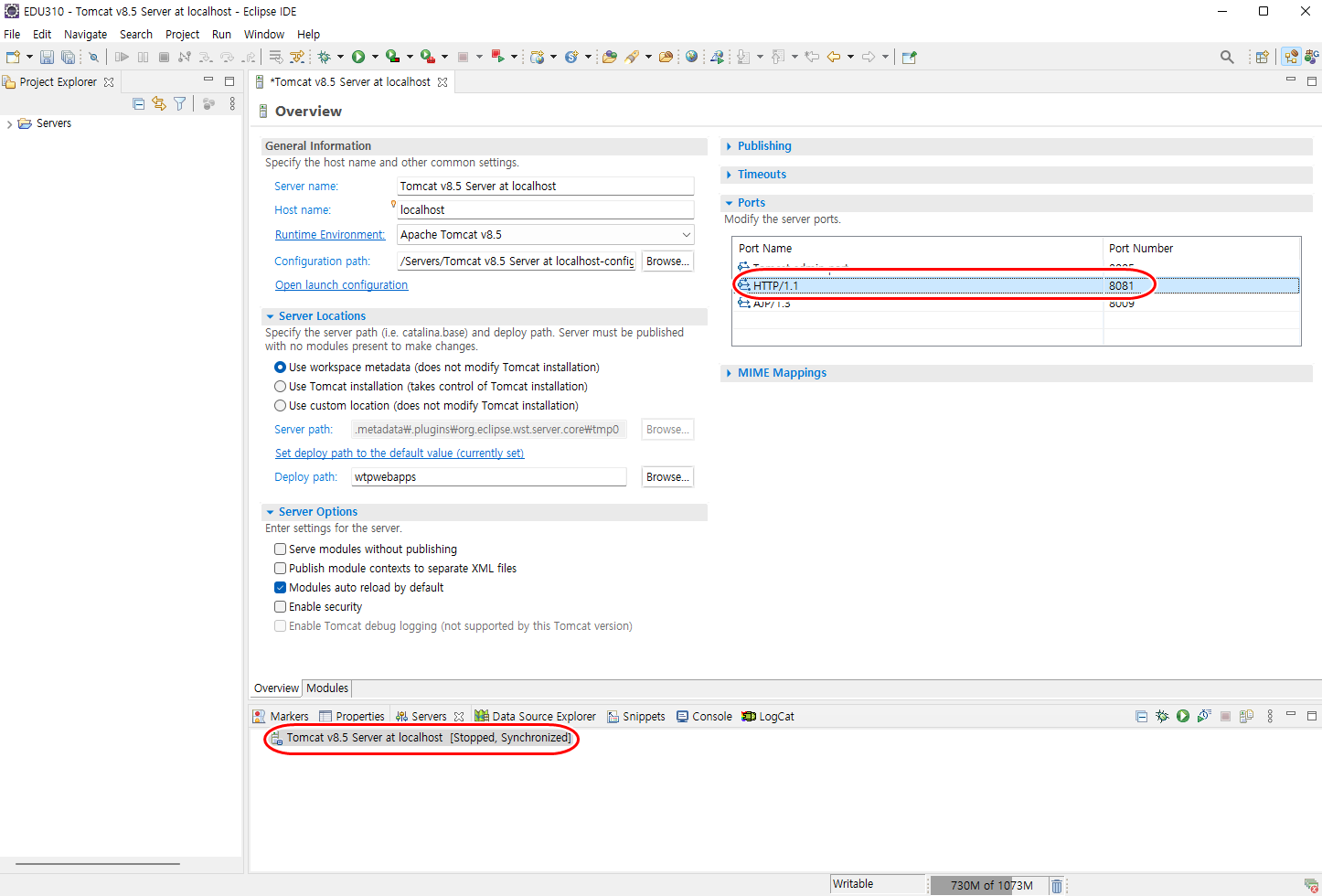1322x896 pixels.
Task: Open the File menu
Action: (x=12, y=34)
